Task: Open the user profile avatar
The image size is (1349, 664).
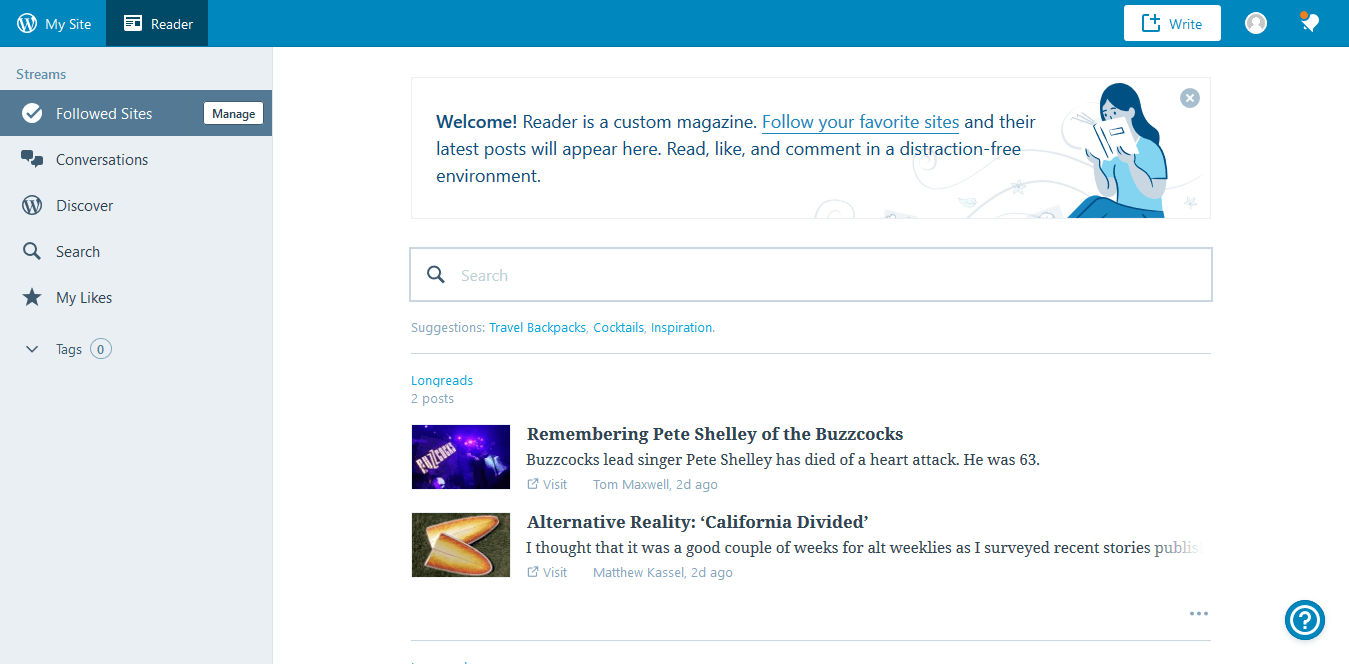Action: coord(1256,23)
